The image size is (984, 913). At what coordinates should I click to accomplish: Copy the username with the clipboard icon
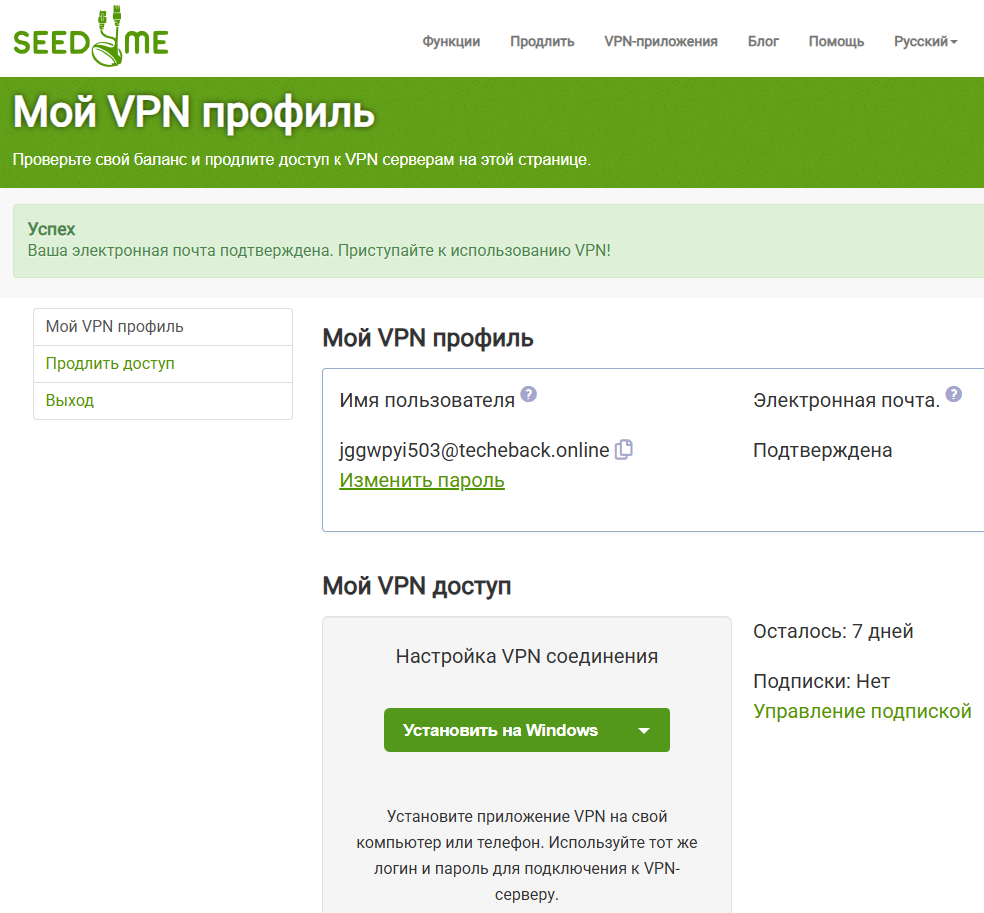(x=624, y=449)
